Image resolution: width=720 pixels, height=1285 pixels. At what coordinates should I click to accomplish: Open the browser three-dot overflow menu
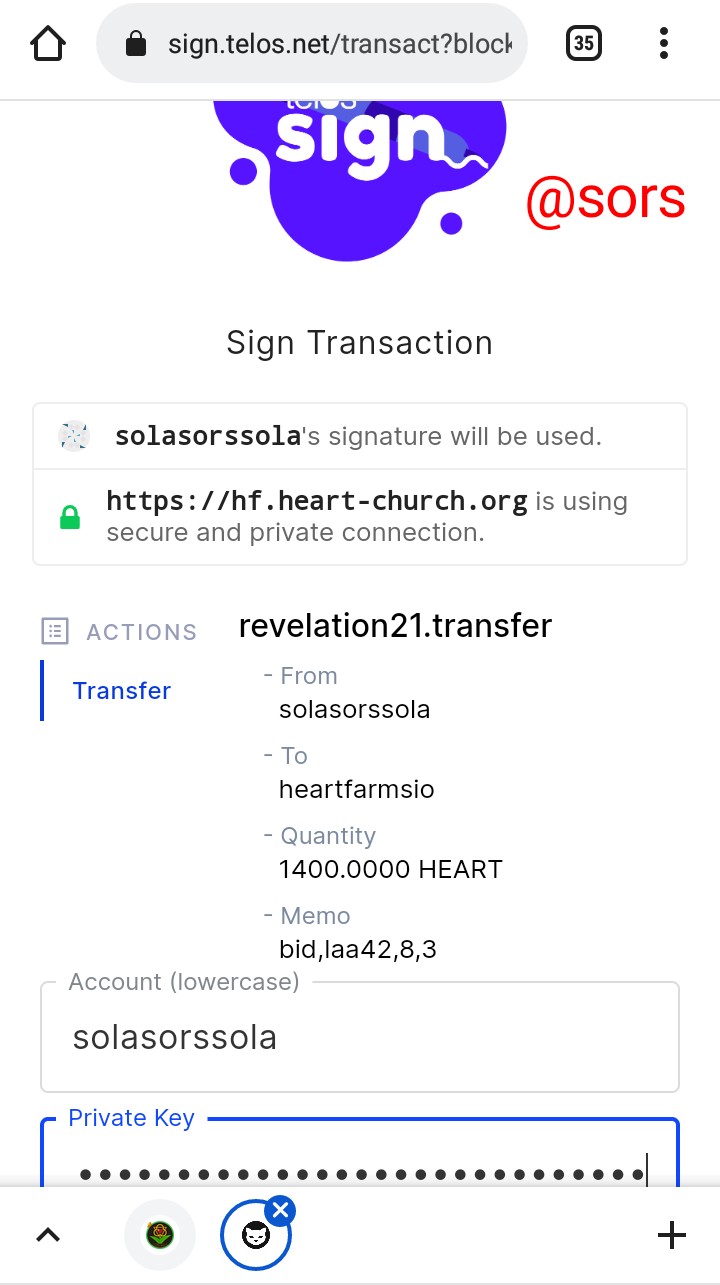[x=664, y=43]
